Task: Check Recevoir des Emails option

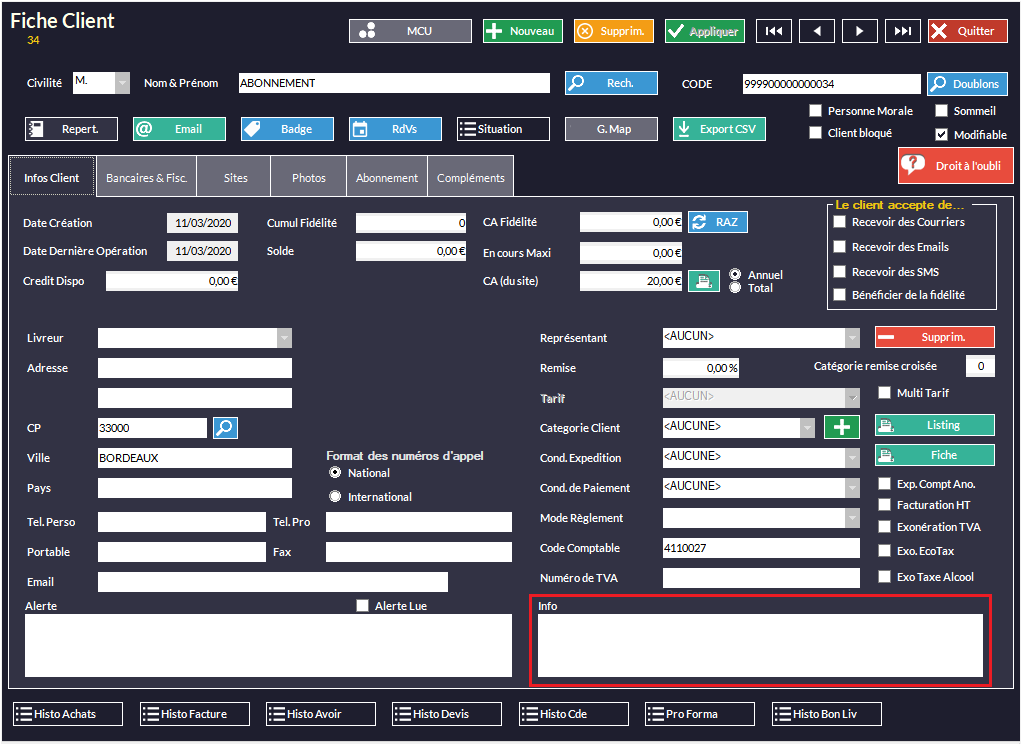Action: pos(840,247)
